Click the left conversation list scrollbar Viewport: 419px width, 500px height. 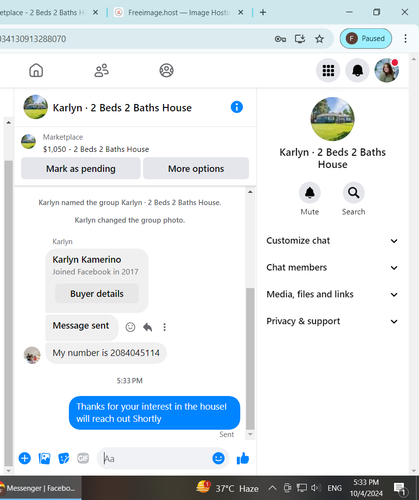(x=8, y=313)
